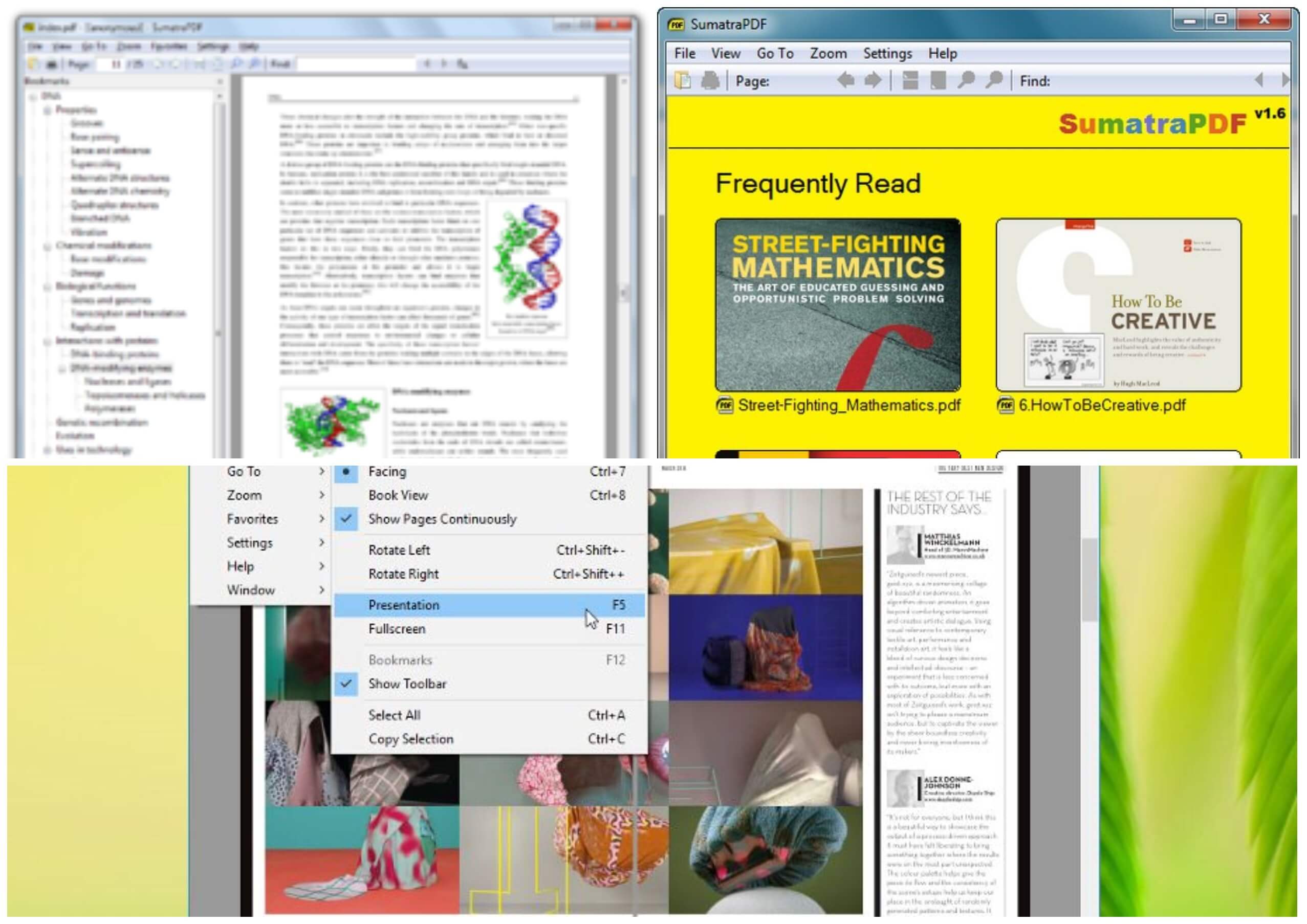Open View menu in yellow SumatraPDF window
This screenshot has width=1307, height=924.
tap(726, 54)
